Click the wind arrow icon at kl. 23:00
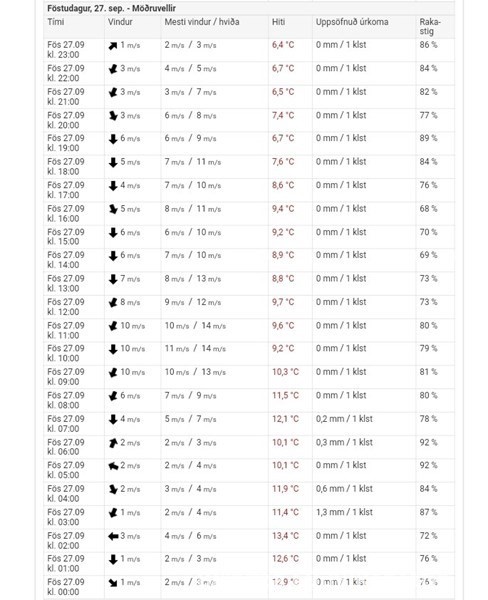The width and height of the screenshot is (488, 600). tap(113, 46)
